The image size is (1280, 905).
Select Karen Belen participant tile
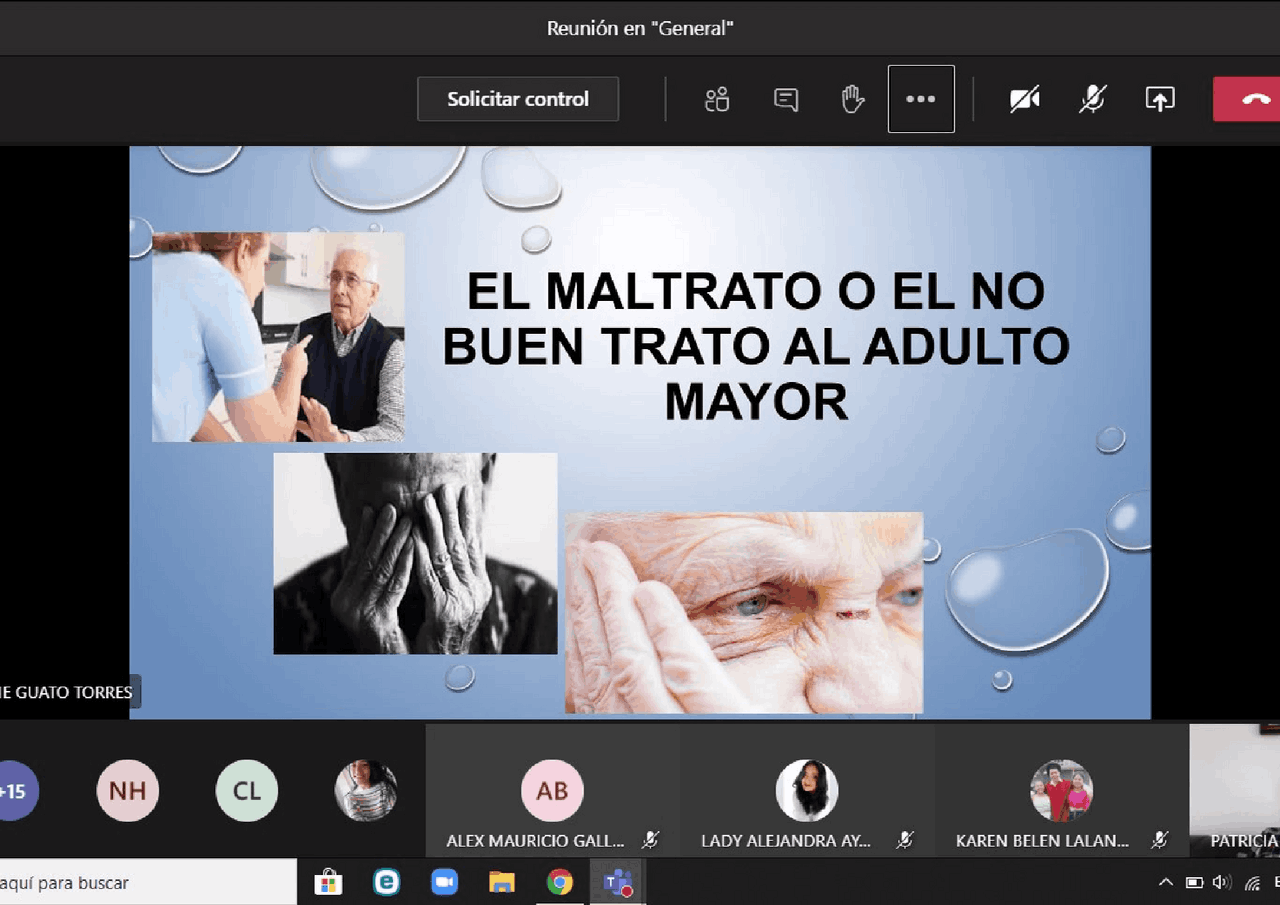(x=1061, y=791)
